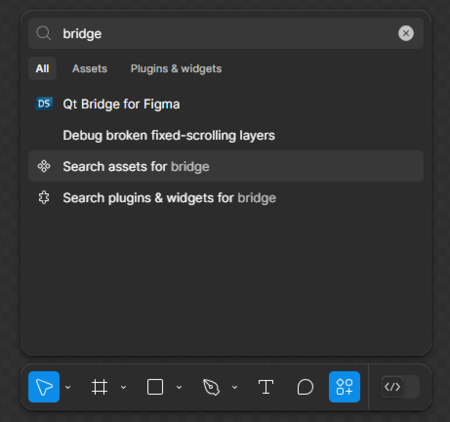This screenshot has height=422, width=450.
Task: Select the Pen tool icon
Action: (211, 387)
